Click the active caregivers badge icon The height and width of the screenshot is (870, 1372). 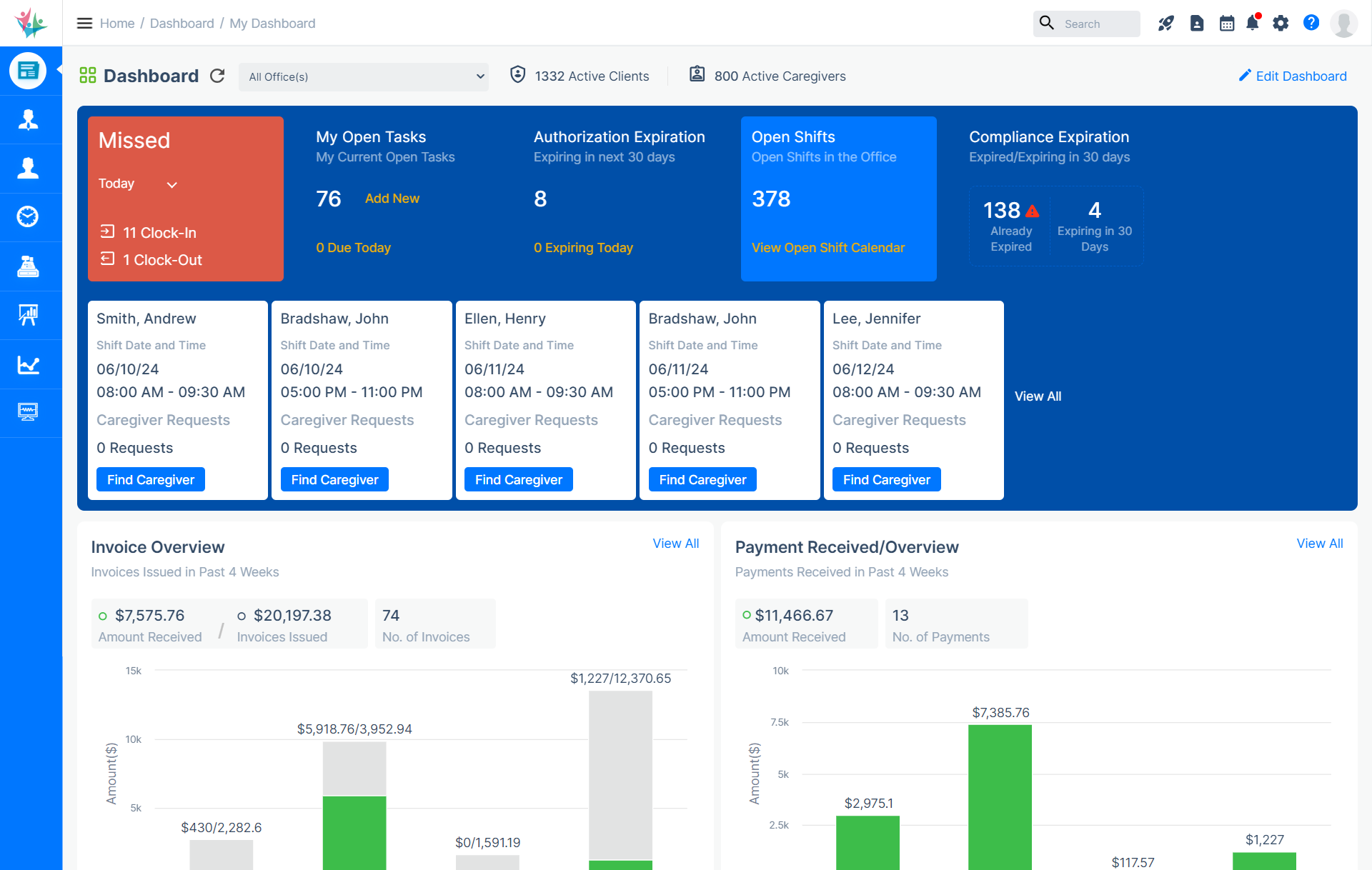pyautogui.click(x=697, y=74)
